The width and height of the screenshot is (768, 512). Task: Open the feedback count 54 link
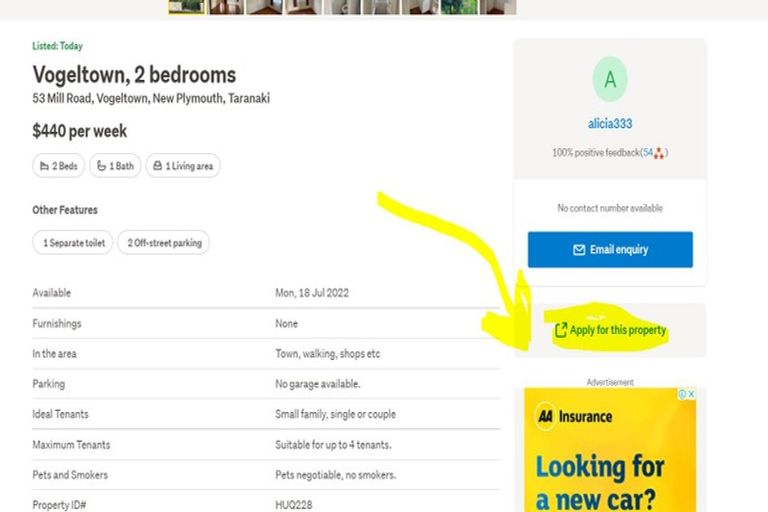tap(647, 153)
